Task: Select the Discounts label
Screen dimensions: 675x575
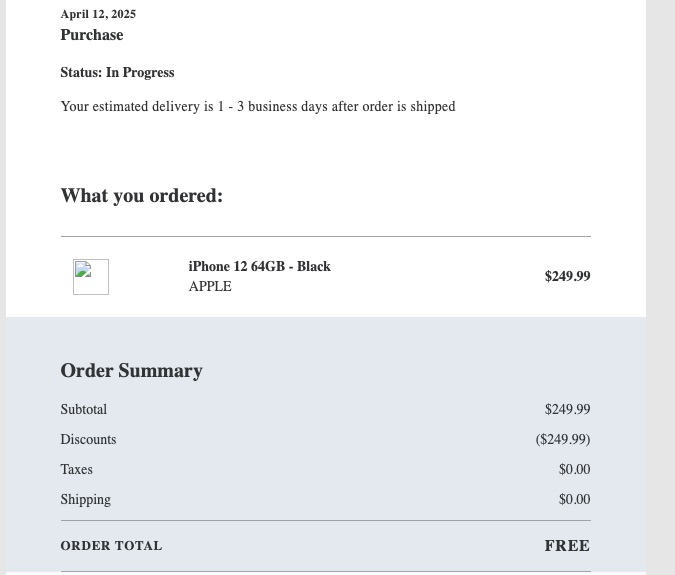Action: click(x=88, y=440)
